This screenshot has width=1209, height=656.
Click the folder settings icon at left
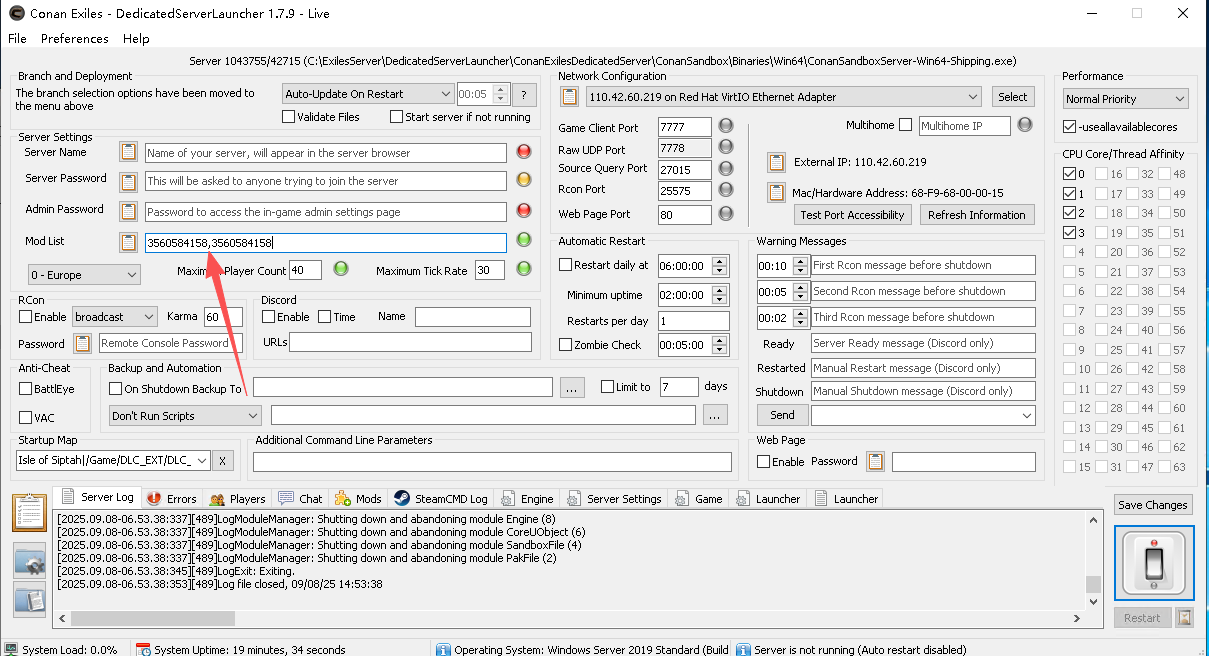29,562
